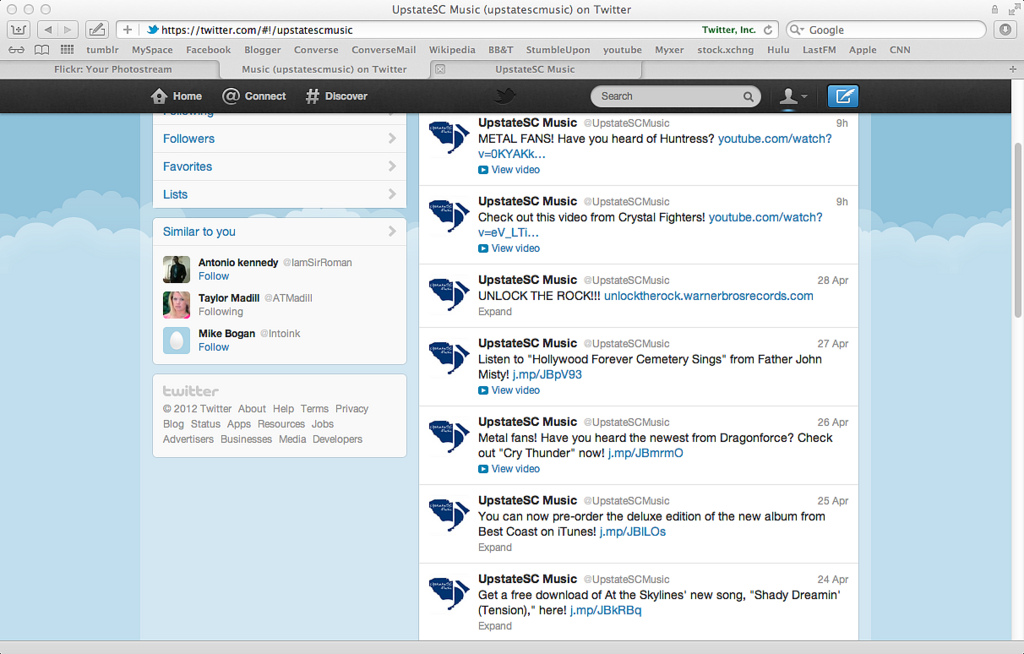Viewport: 1024px width, 654px height.
Task: Click the Safari bookmark-bar Reading List icon
Action: pos(16,50)
